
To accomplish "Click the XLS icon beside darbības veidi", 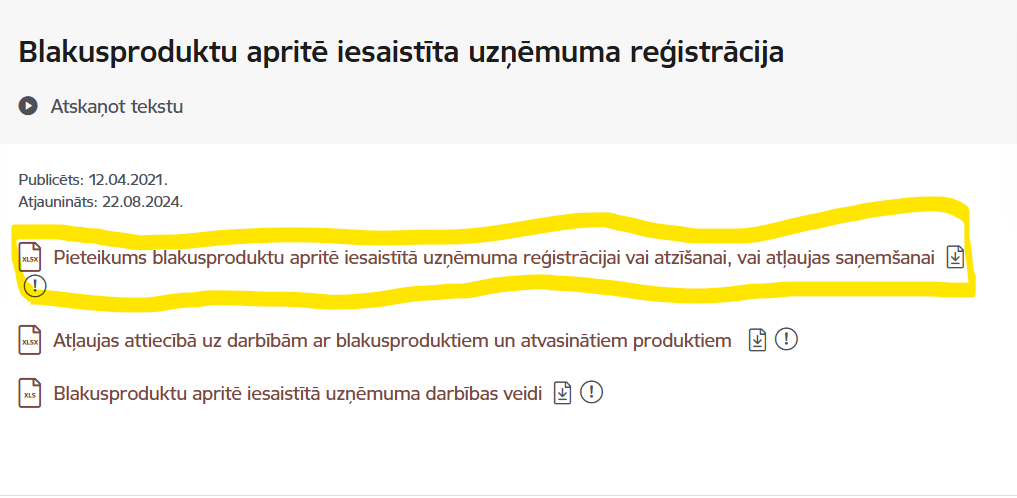I will click(30, 393).
